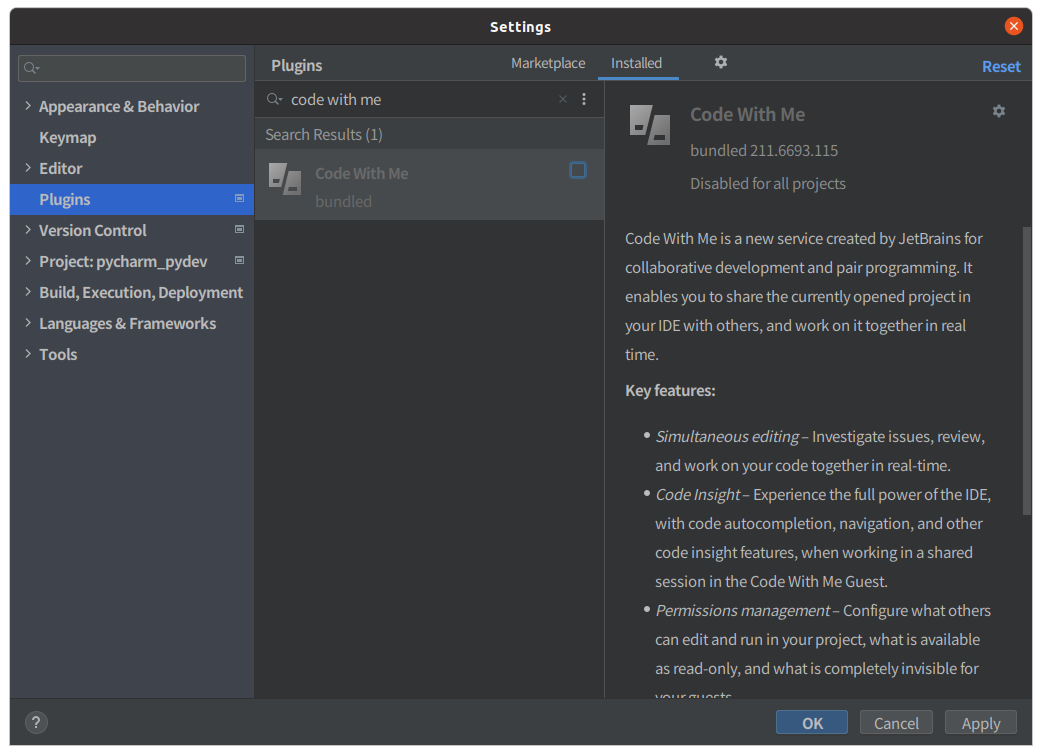Viewport: 1042px width, 755px height.
Task: Select Version Control label in tree
Action: tap(92, 231)
